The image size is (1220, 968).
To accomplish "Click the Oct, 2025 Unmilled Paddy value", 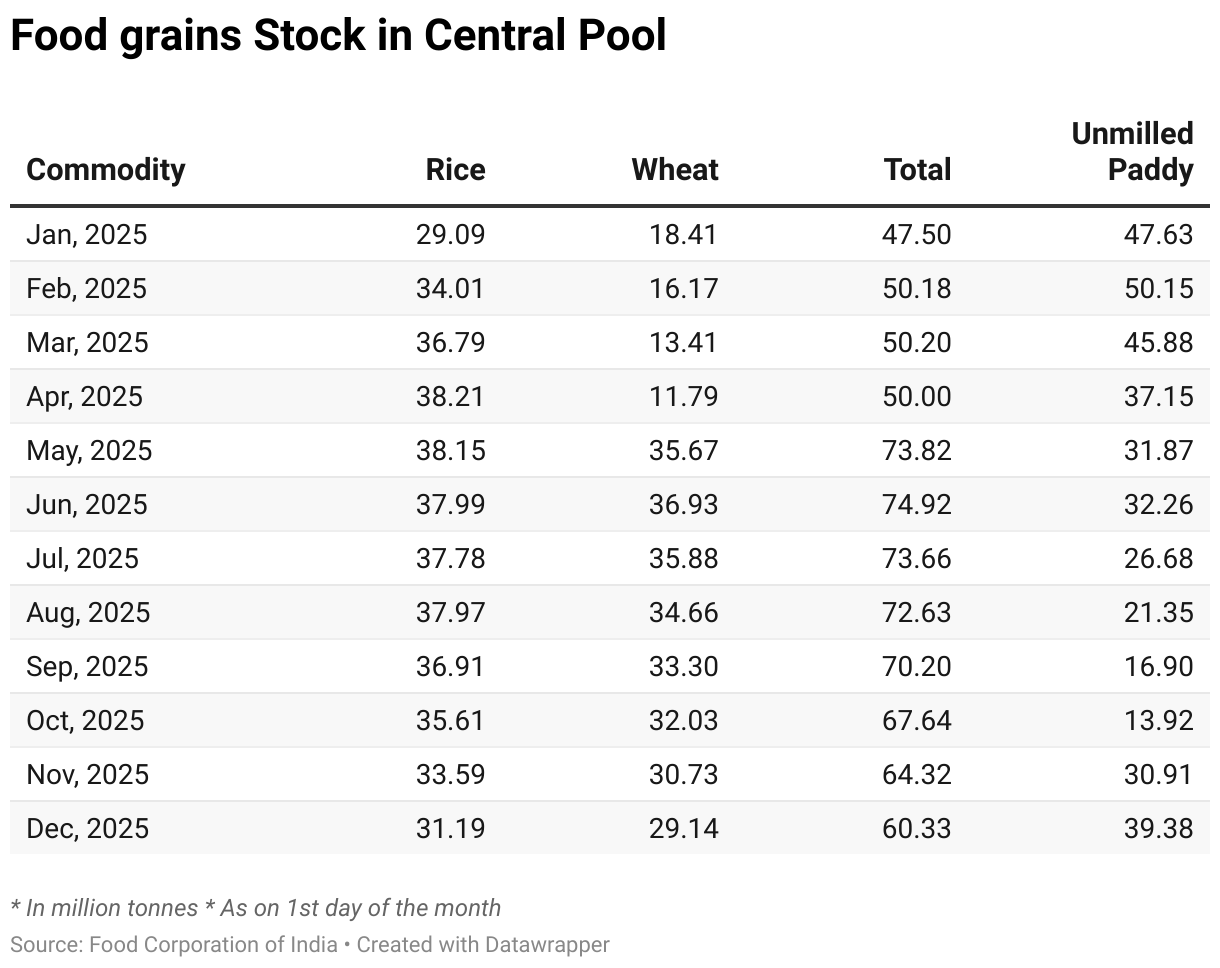I will pyautogui.click(x=1158, y=720).
